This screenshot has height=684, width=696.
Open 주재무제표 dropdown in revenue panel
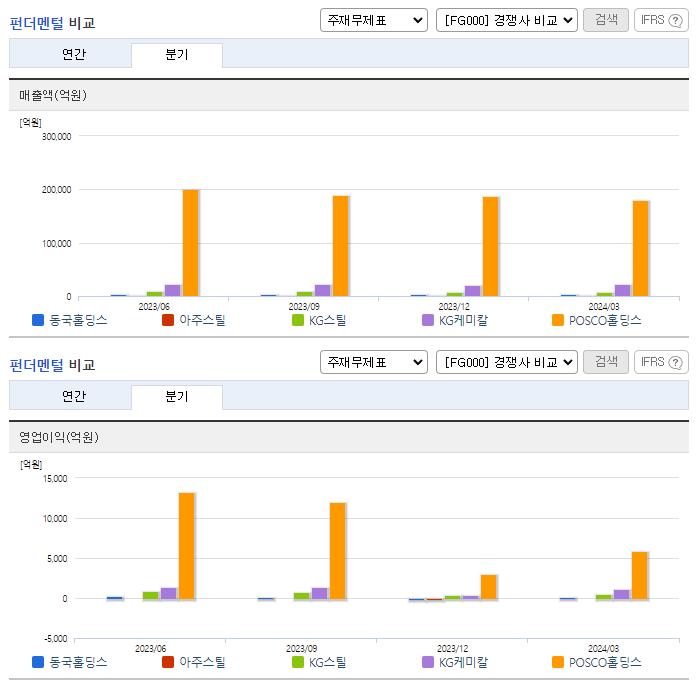tap(374, 20)
